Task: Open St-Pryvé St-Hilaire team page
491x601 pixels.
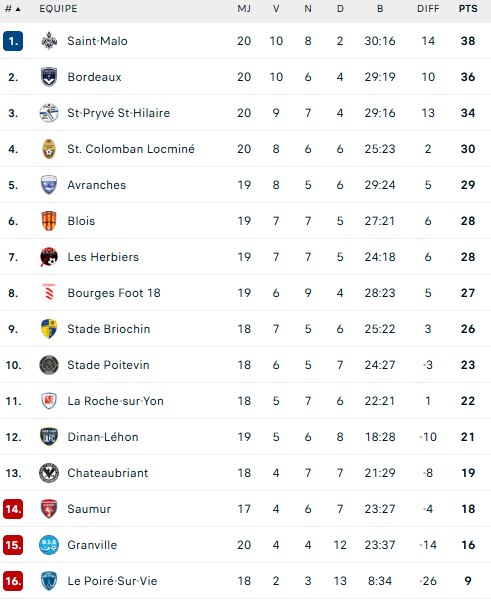Action: 118,113
